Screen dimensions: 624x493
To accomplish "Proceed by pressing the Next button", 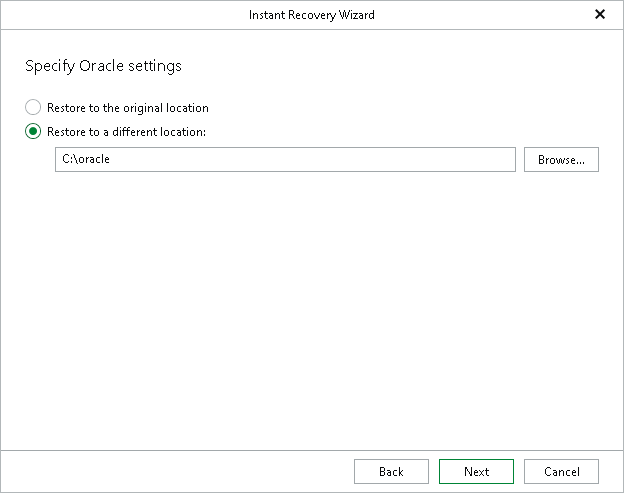I will click(x=477, y=472).
